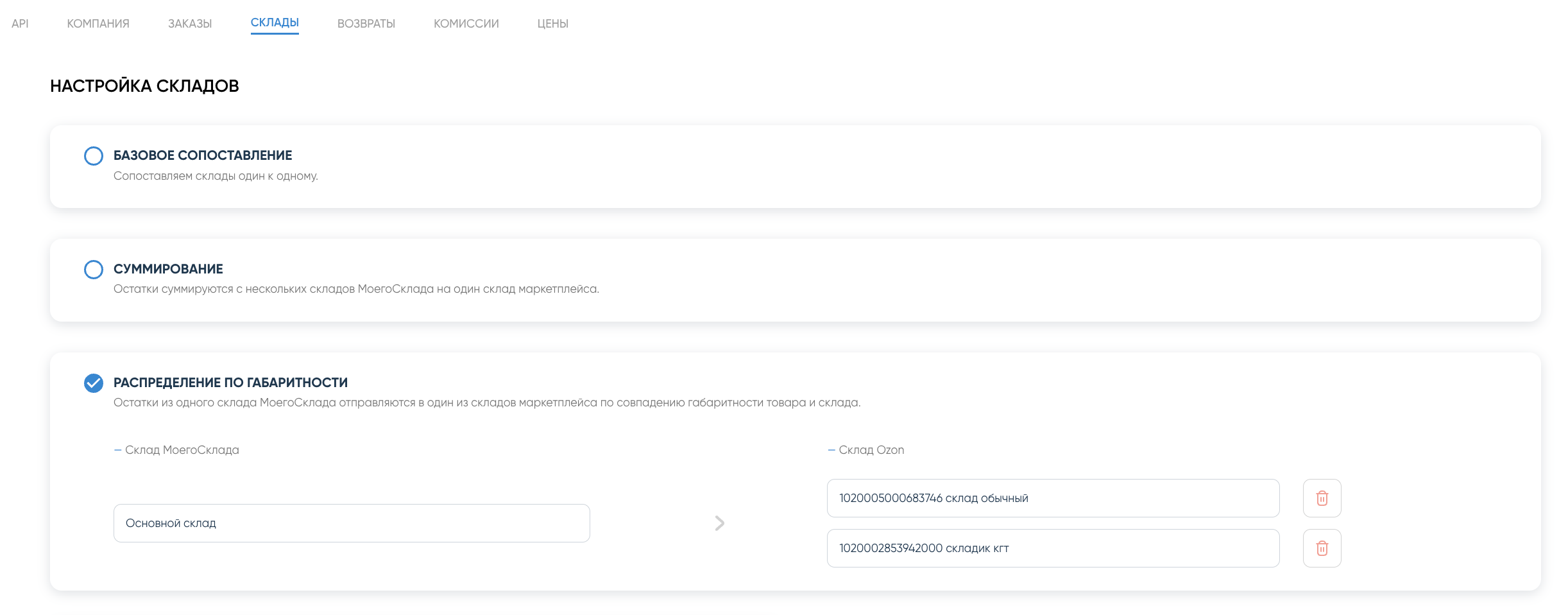
Task: Click the 'Распределение по габаритности' heading text
Action: [230, 383]
